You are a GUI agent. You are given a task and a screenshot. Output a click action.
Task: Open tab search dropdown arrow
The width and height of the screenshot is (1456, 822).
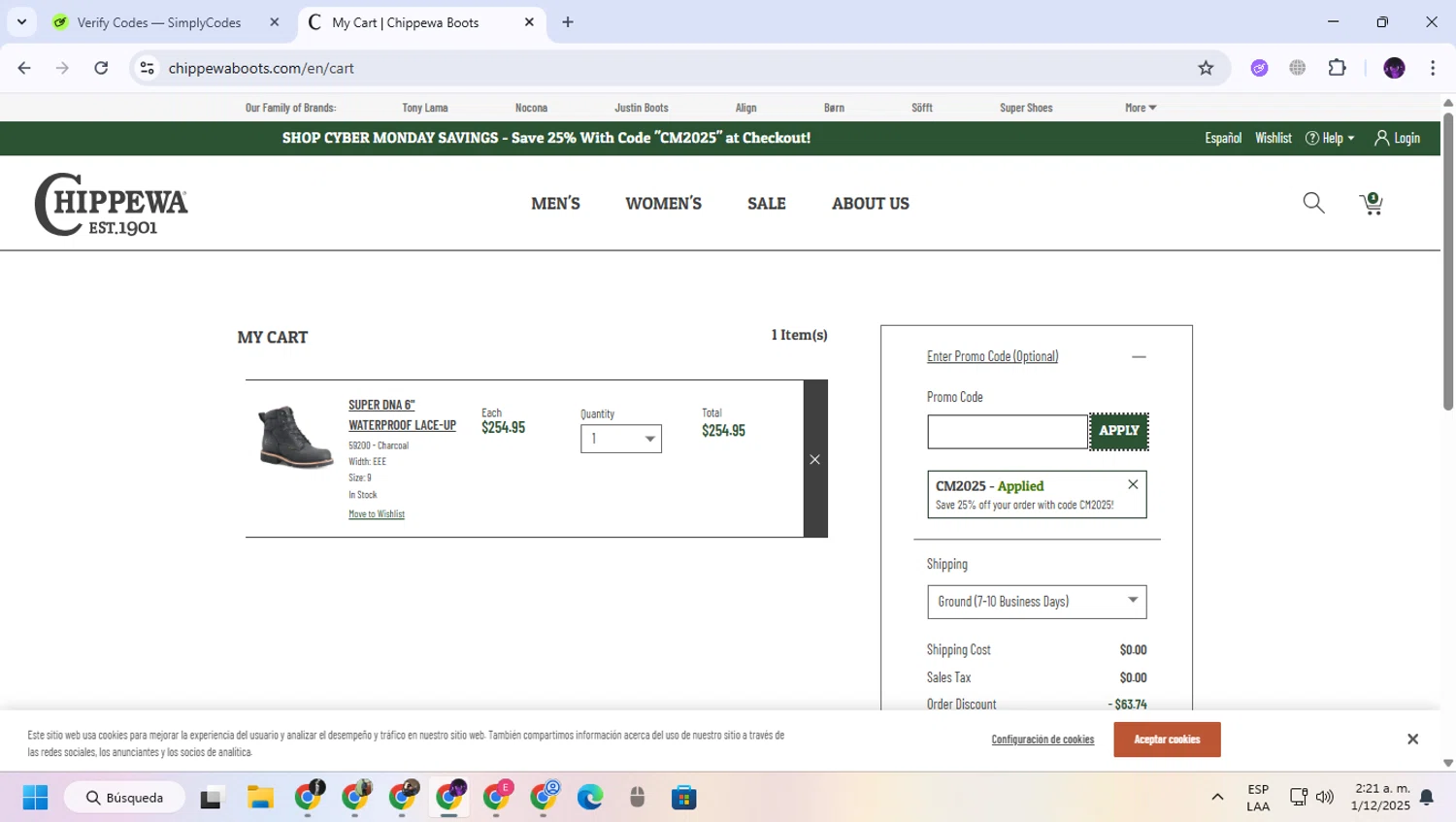point(21,21)
